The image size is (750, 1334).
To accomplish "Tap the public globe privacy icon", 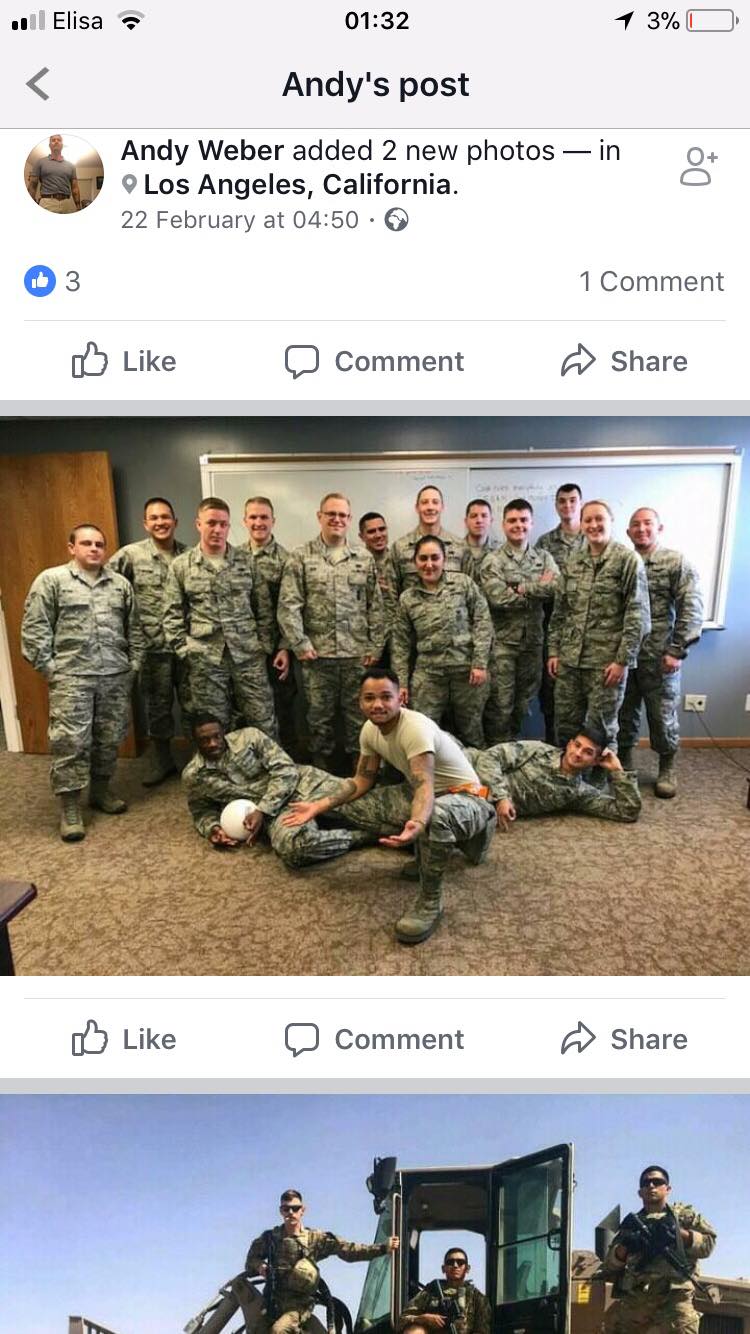I will [397, 220].
